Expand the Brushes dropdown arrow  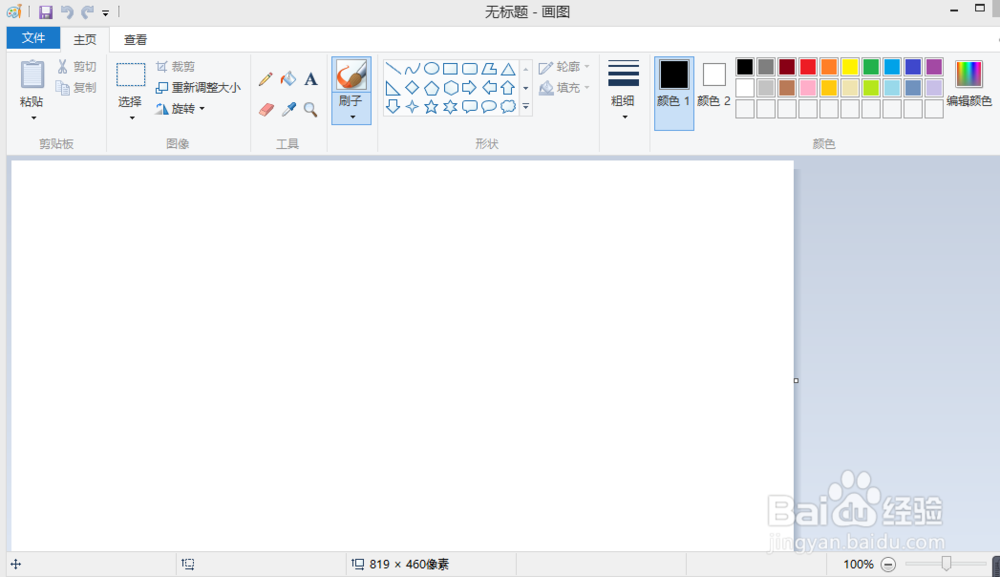click(352, 117)
